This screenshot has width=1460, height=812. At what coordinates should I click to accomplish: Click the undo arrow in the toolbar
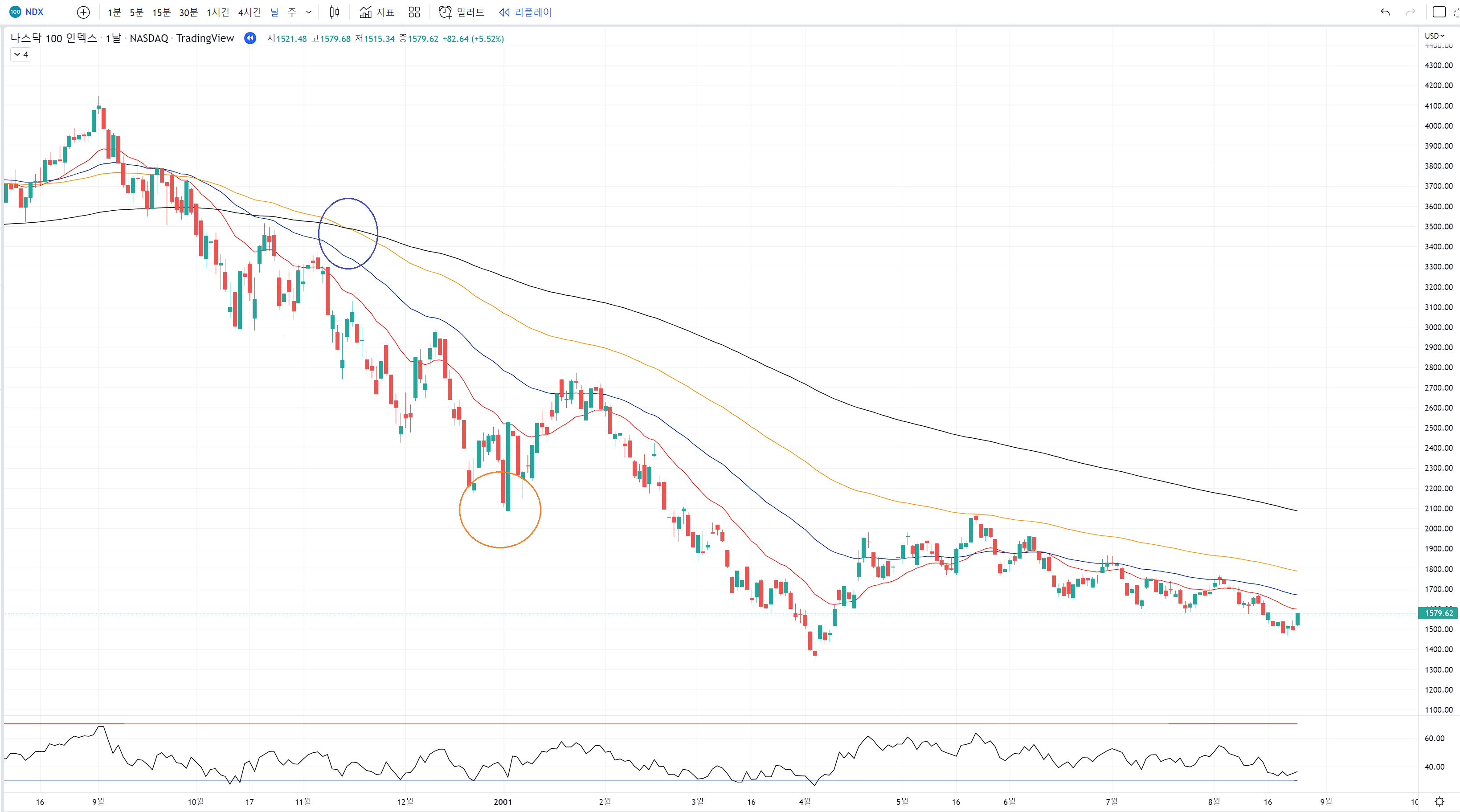coord(1385,12)
